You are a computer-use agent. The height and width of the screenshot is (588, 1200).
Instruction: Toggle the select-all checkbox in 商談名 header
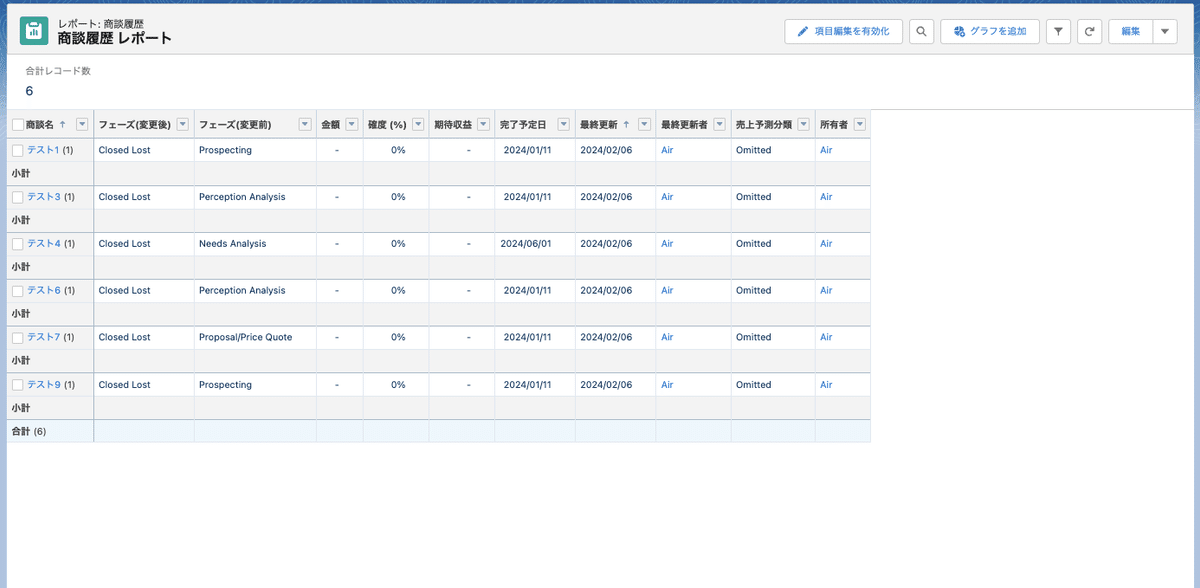point(18,125)
